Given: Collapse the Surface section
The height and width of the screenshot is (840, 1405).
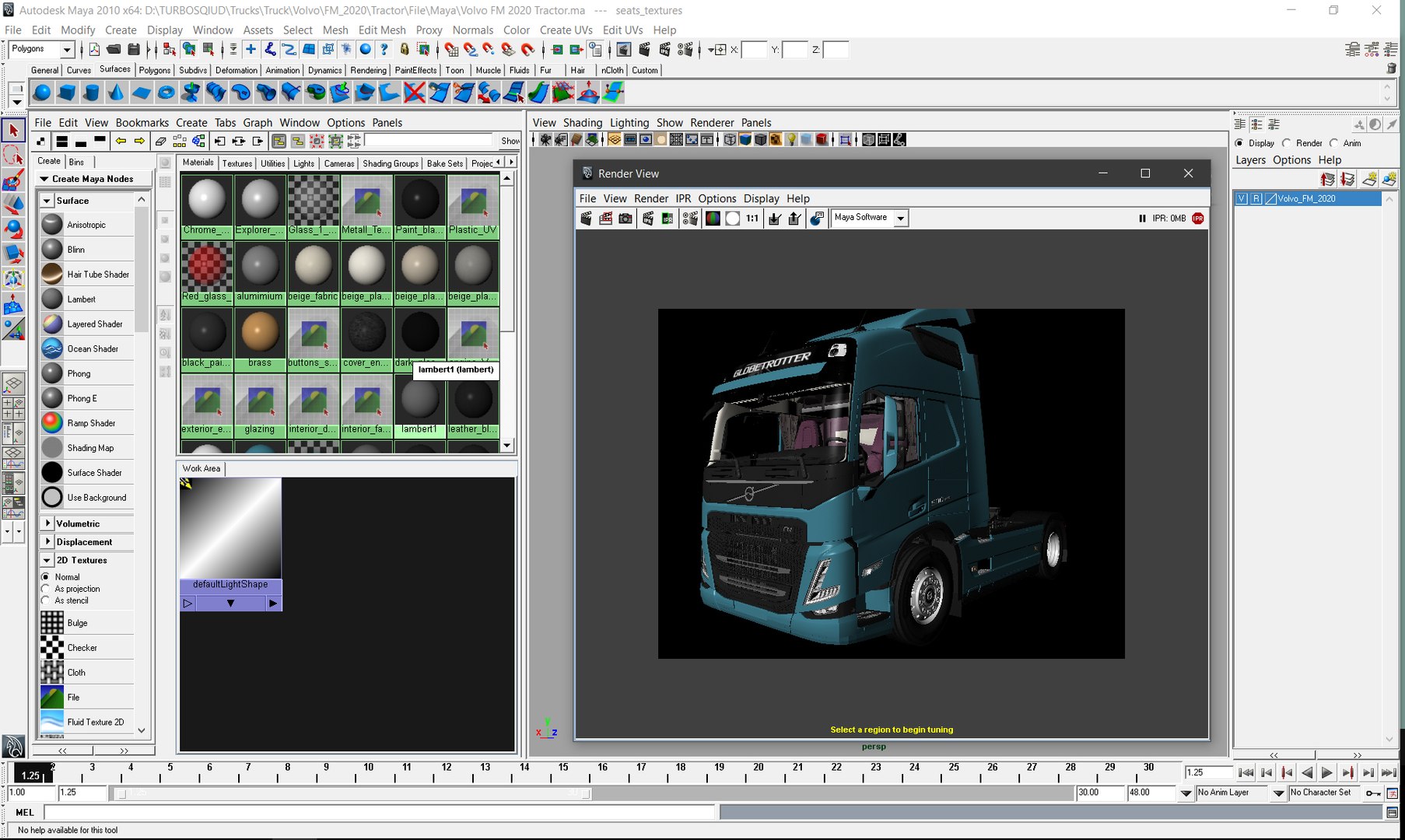Looking at the screenshot, I should pos(47,201).
